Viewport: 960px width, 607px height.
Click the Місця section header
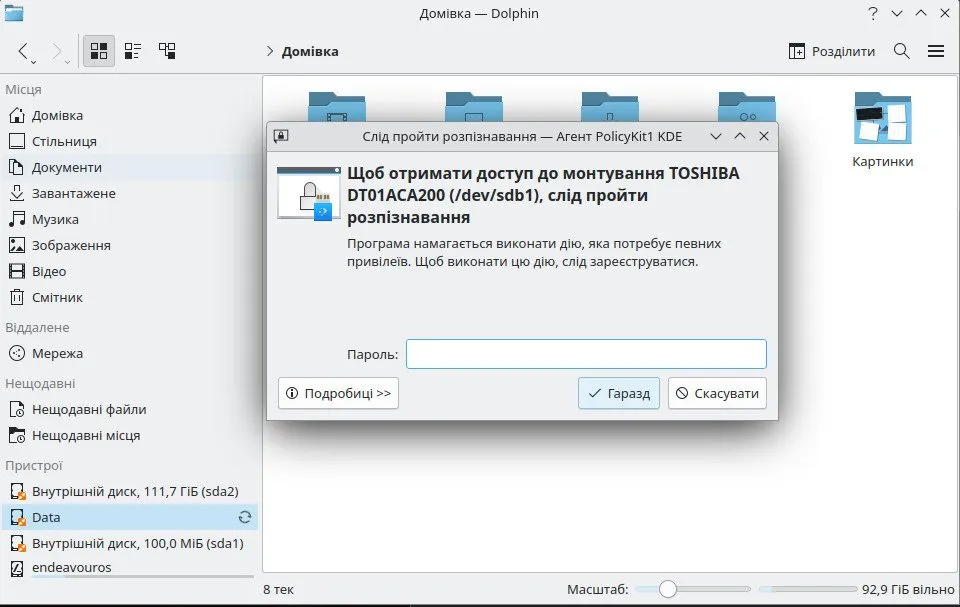(23, 89)
